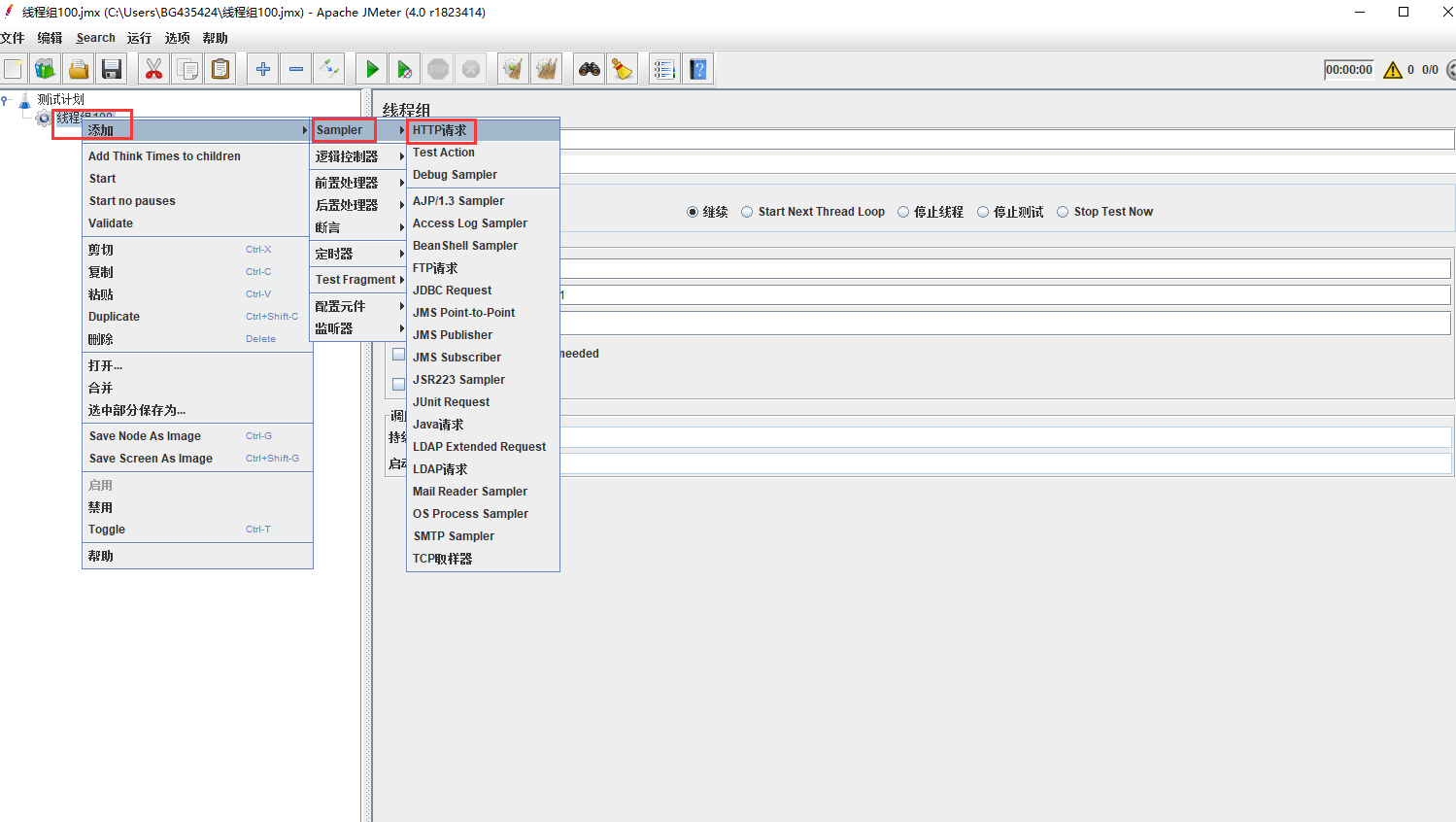Expand the 逻辑控制器 submenu

click(x=357, y=156)
